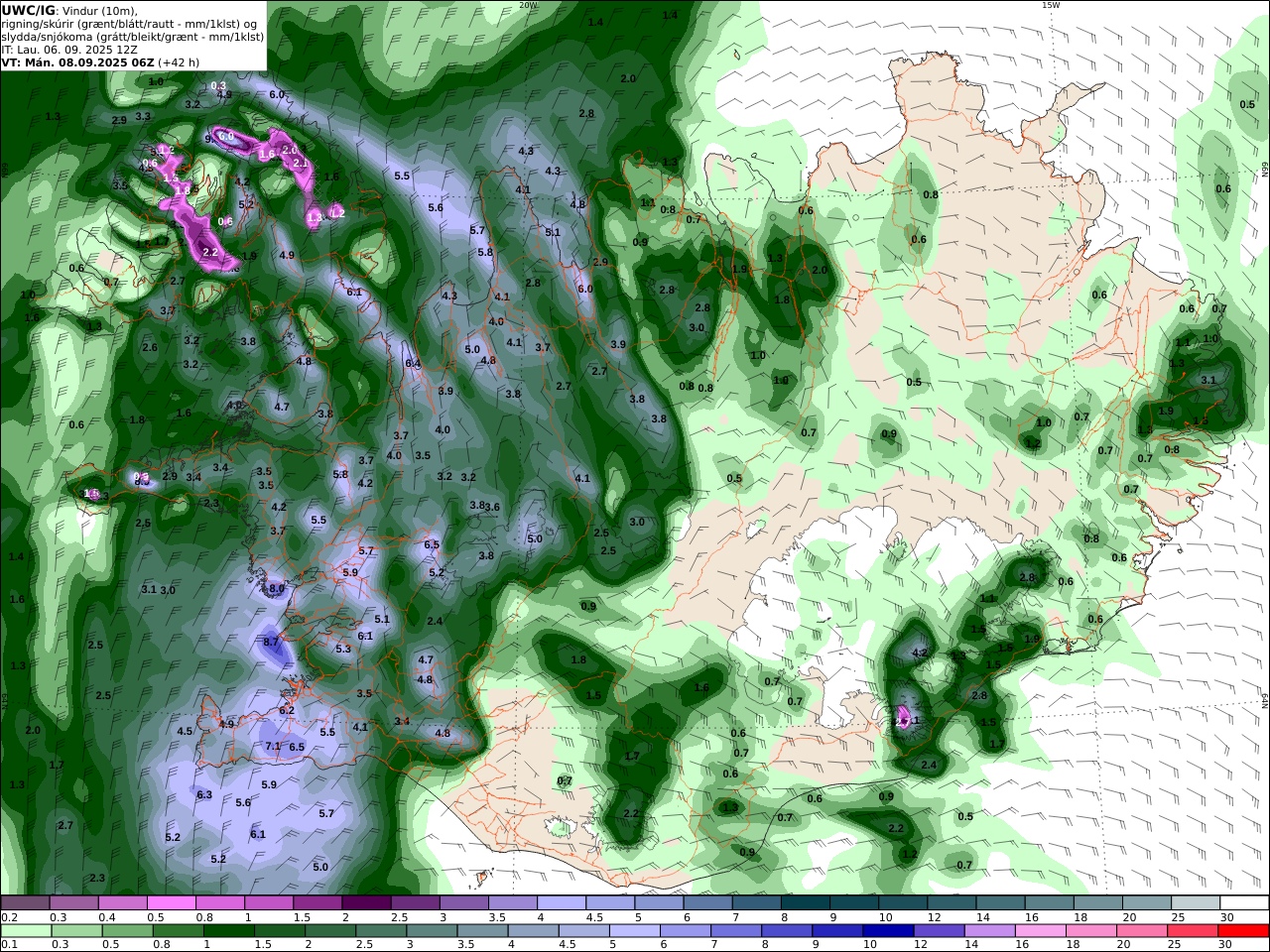The height and width of the screenshot is (952, 1270).
Task: Pick the dark green swatch between 1 and 1.5 in the bottom legend
Action: [x=228, y=930]
